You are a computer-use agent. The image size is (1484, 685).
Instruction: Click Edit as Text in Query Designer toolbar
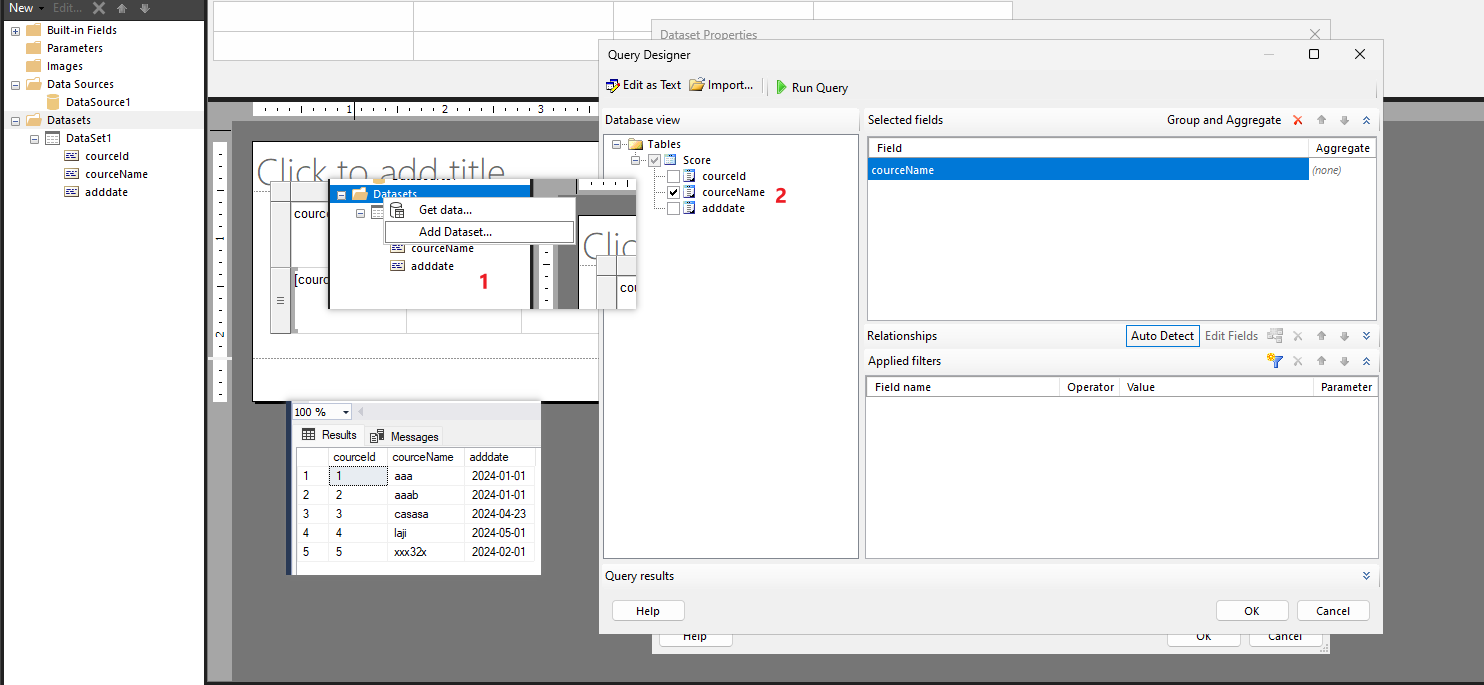coord(644,86)
